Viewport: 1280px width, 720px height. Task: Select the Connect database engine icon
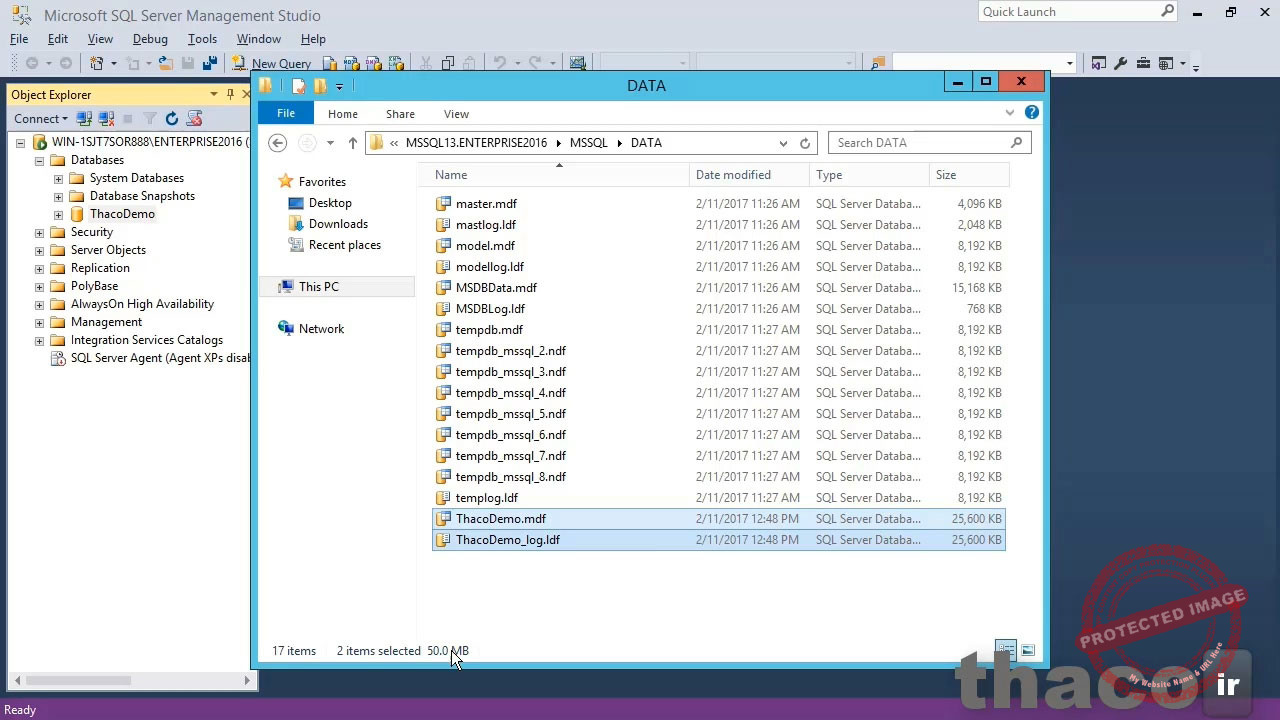tap(85, 118)
